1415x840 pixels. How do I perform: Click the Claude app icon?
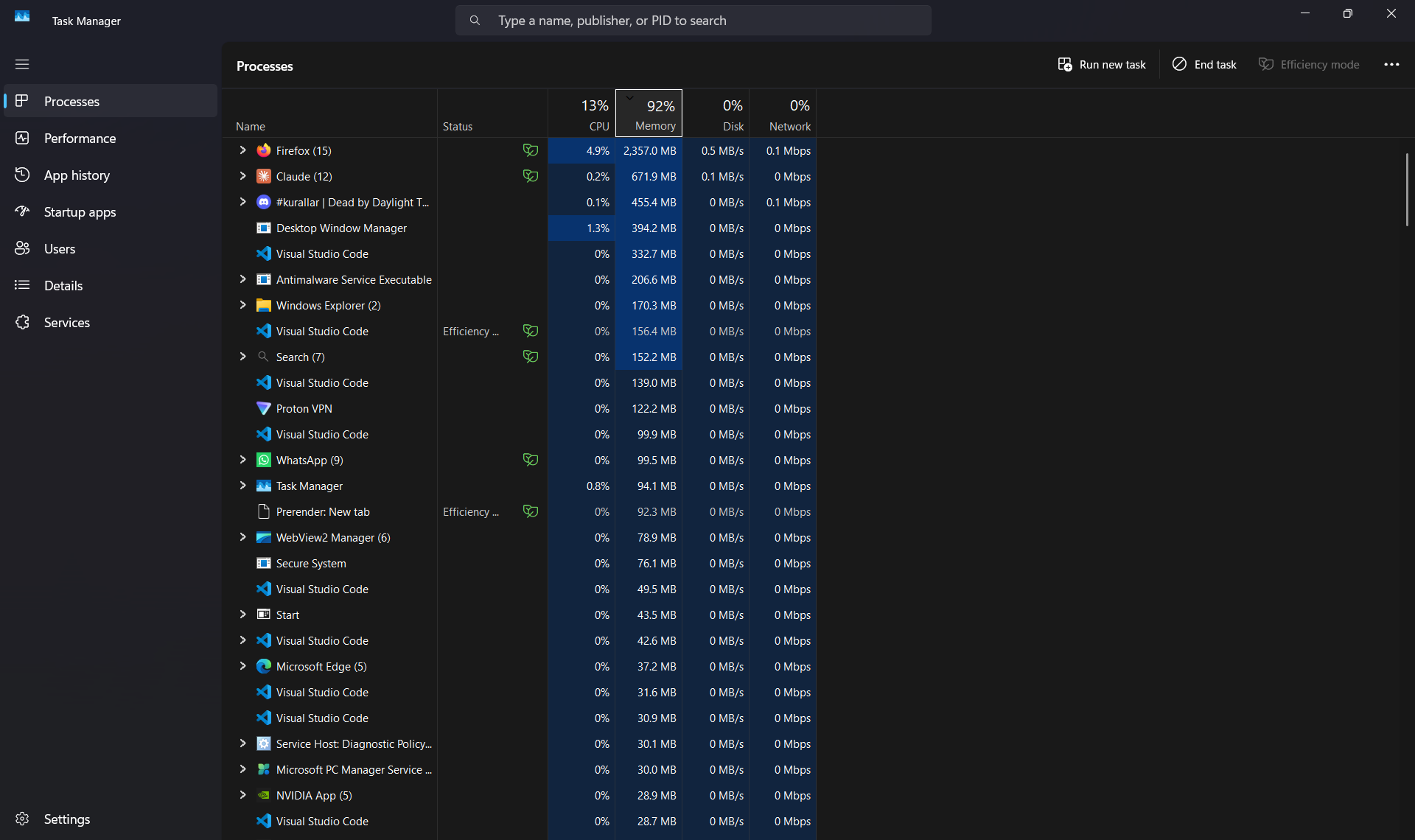click(263, 176)
